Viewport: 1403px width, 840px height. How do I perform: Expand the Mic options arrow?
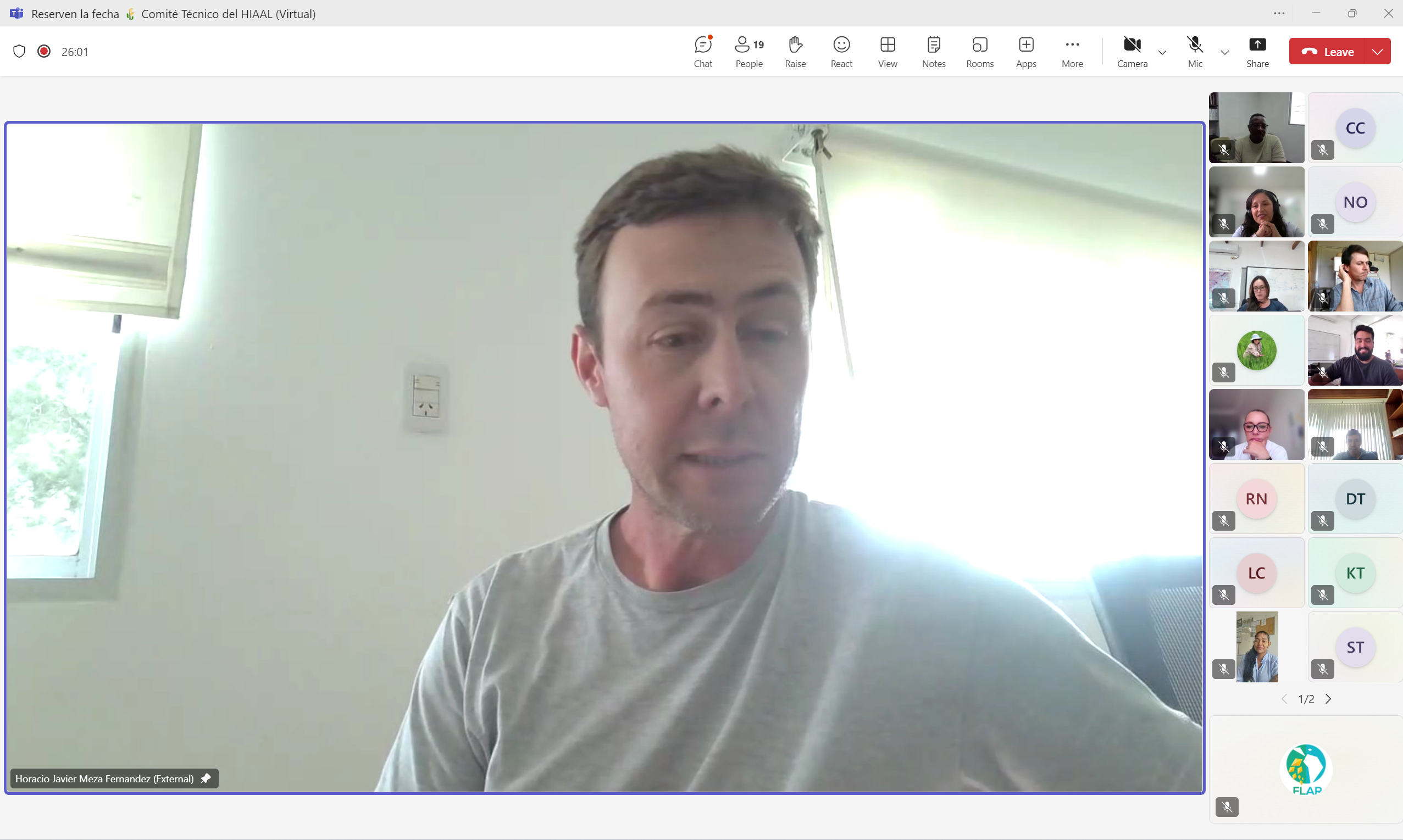tap(1224, 52)
